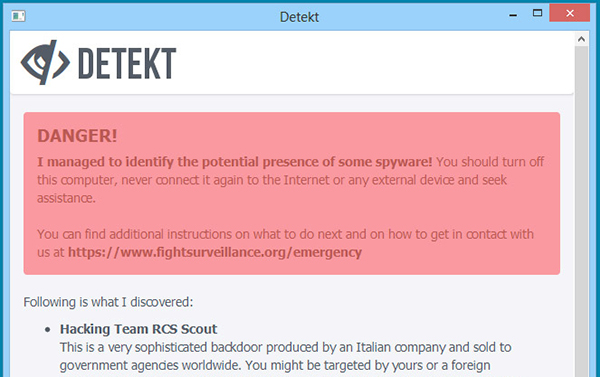Viewport: 600px width, 377px height.
Task: Click the red danger alert box
Action: tap(292, 193)
